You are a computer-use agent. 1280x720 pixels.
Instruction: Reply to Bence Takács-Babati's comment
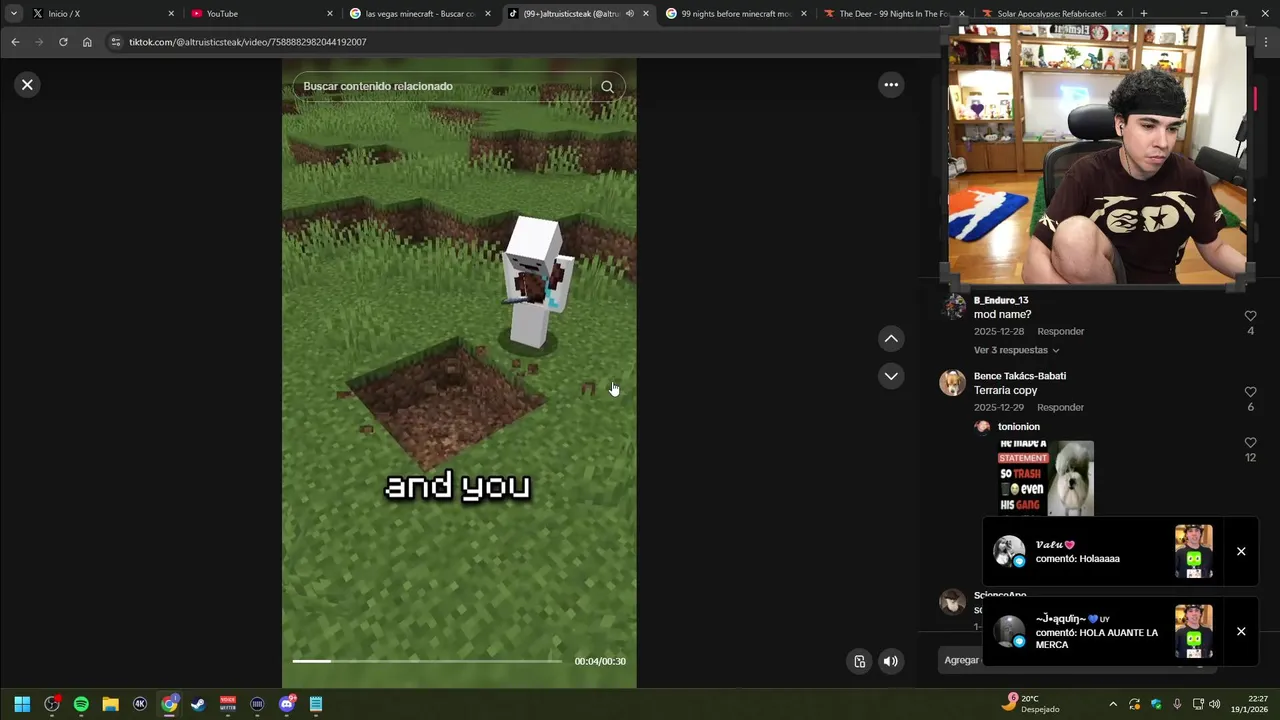1060,407
